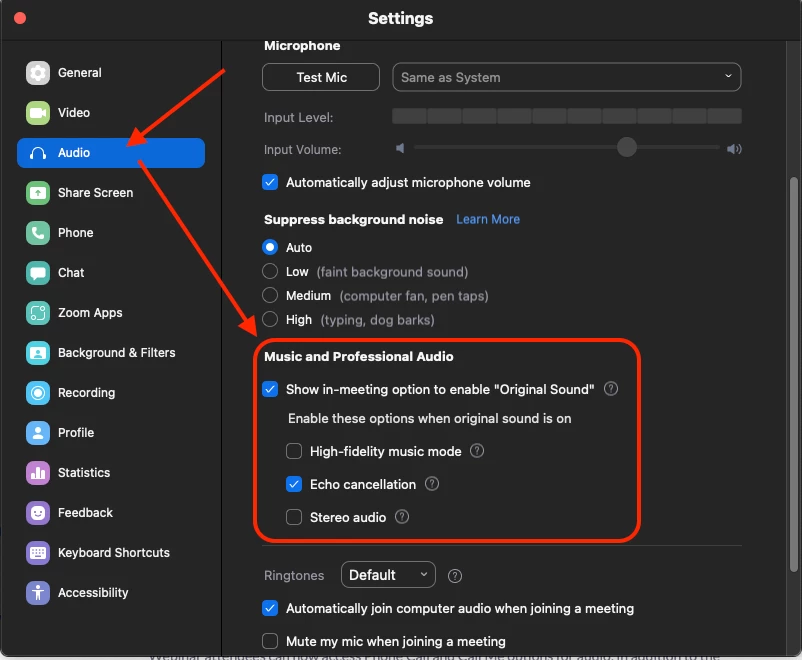Close the Settings window
The image size is (802, 660).
(x=20, y=18)
